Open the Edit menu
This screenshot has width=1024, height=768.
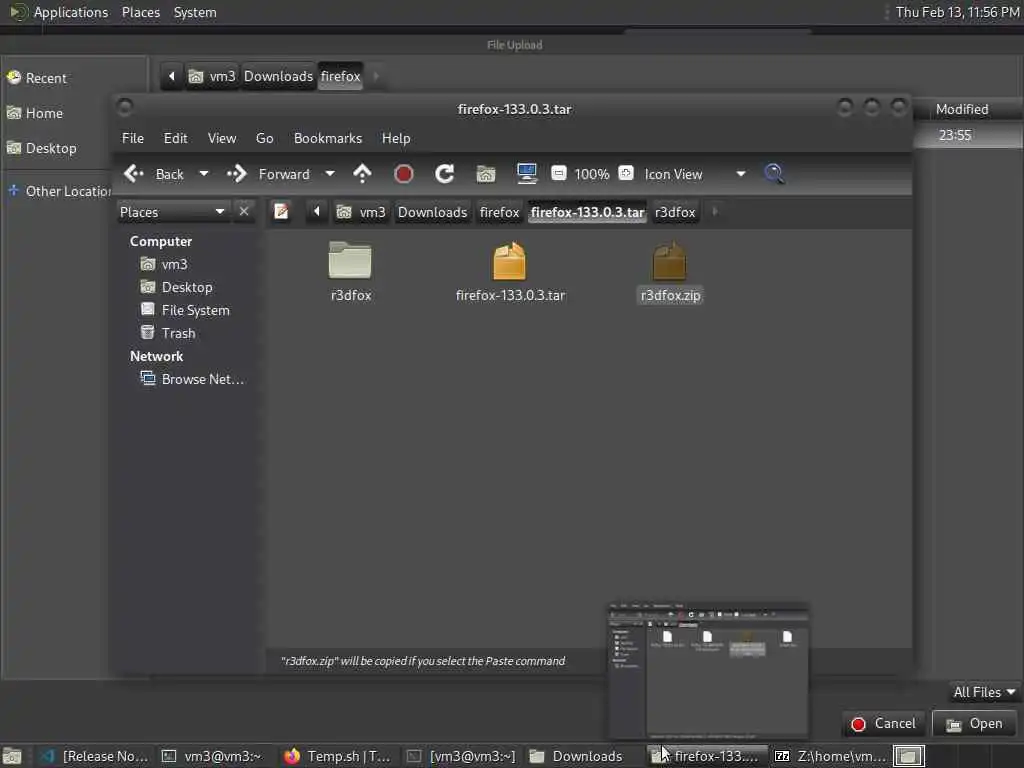coord(175,138)
